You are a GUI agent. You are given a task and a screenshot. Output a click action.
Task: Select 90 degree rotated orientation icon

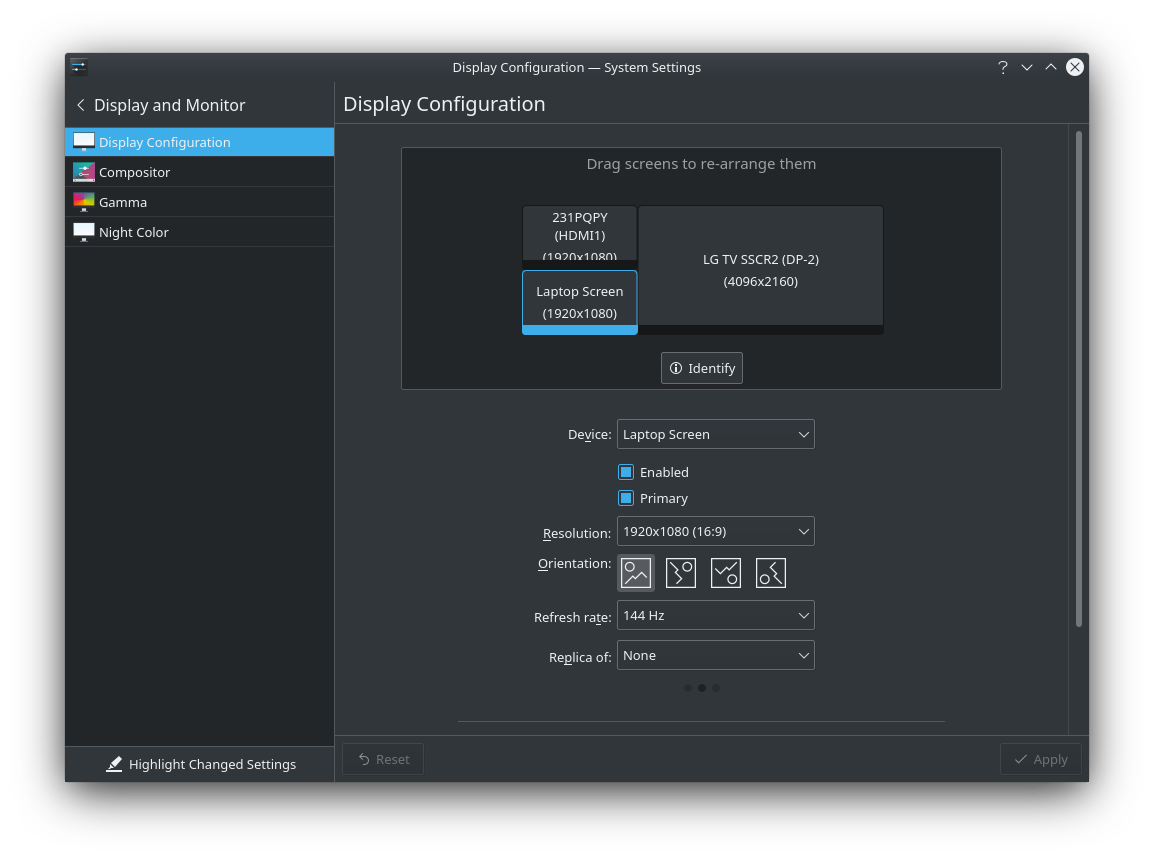click(x=681, y=573)
